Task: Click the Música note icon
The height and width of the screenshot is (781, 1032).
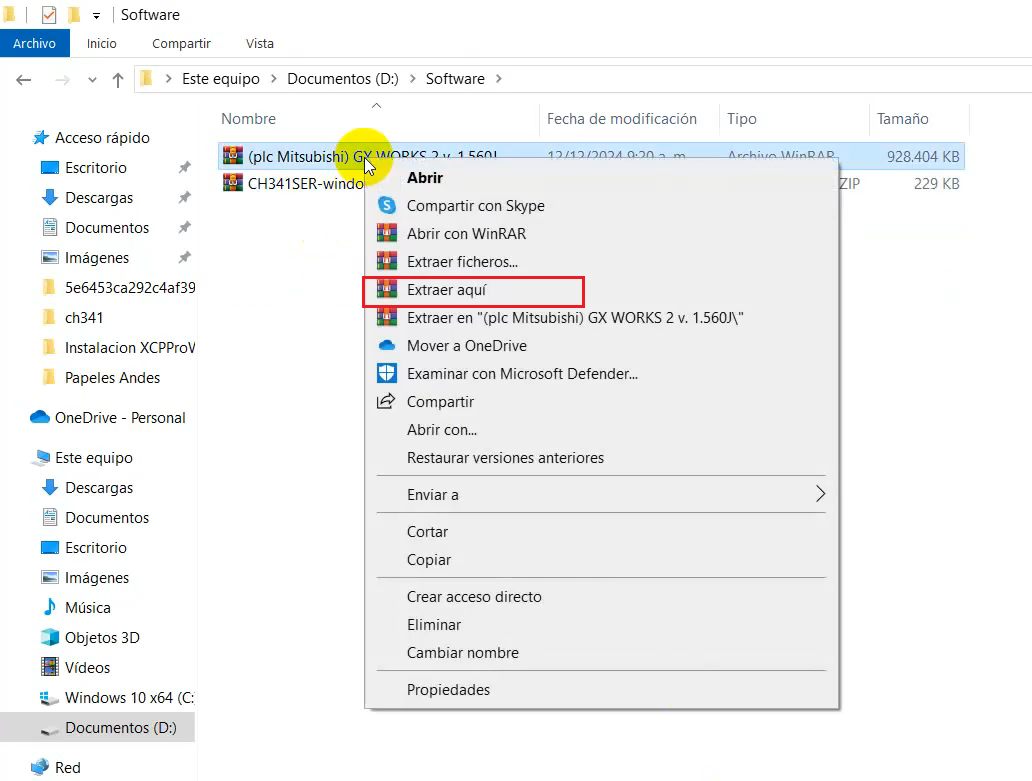Action: click(x=50, y=607)
